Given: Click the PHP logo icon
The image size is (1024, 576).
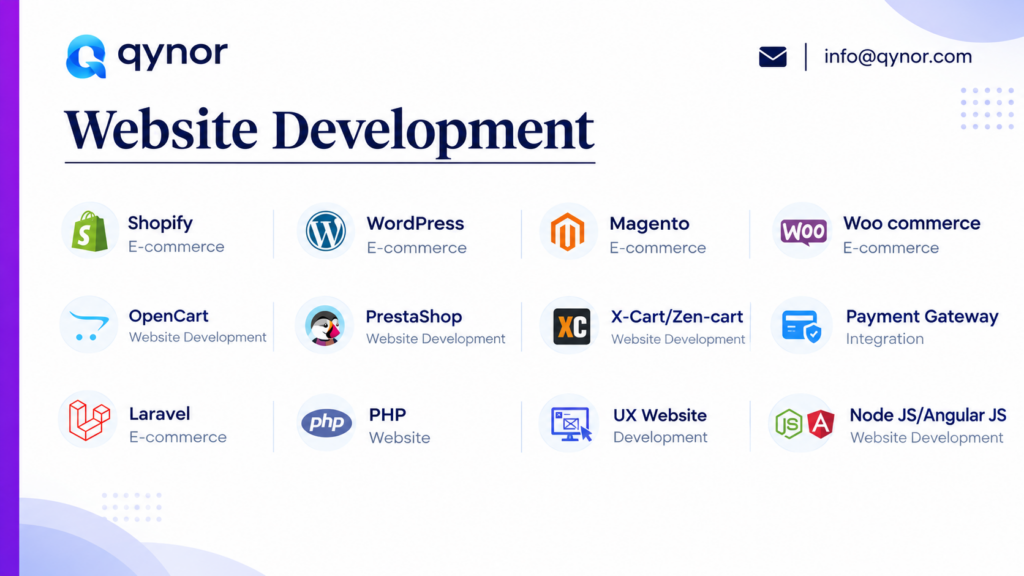Looking at the screenshot, I should coord(327,423).
